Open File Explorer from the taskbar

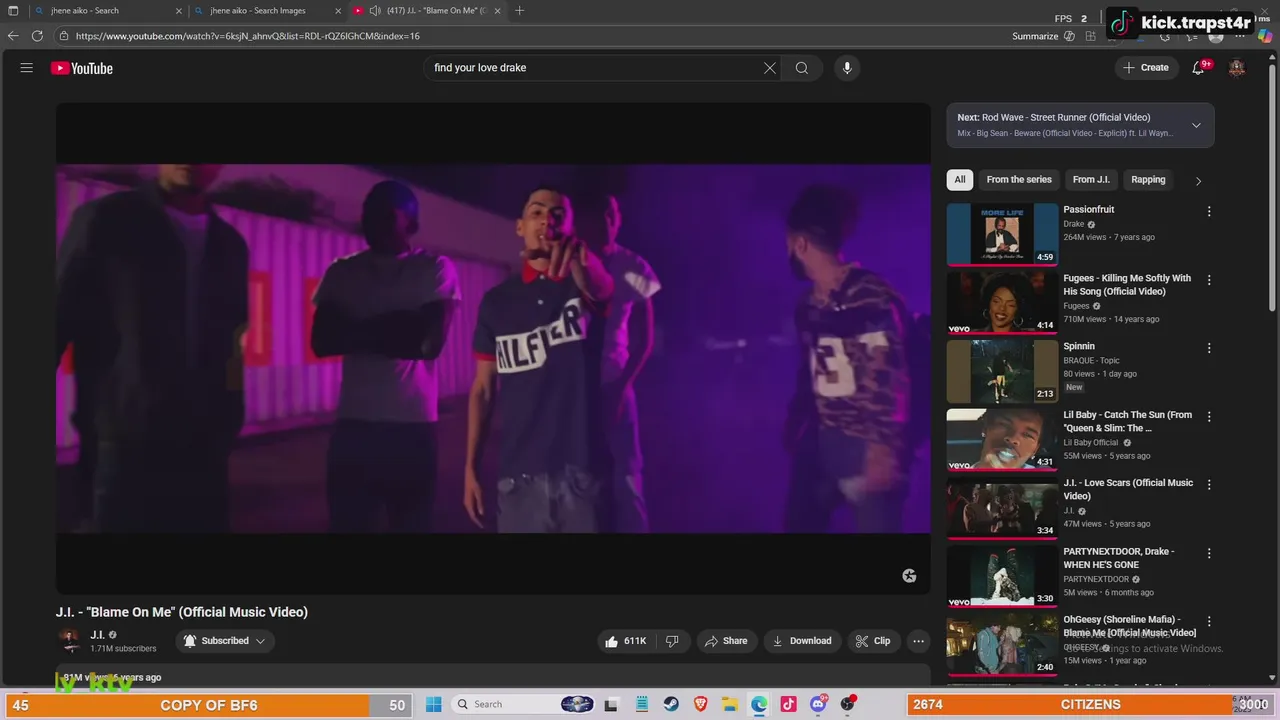[730, 704]
